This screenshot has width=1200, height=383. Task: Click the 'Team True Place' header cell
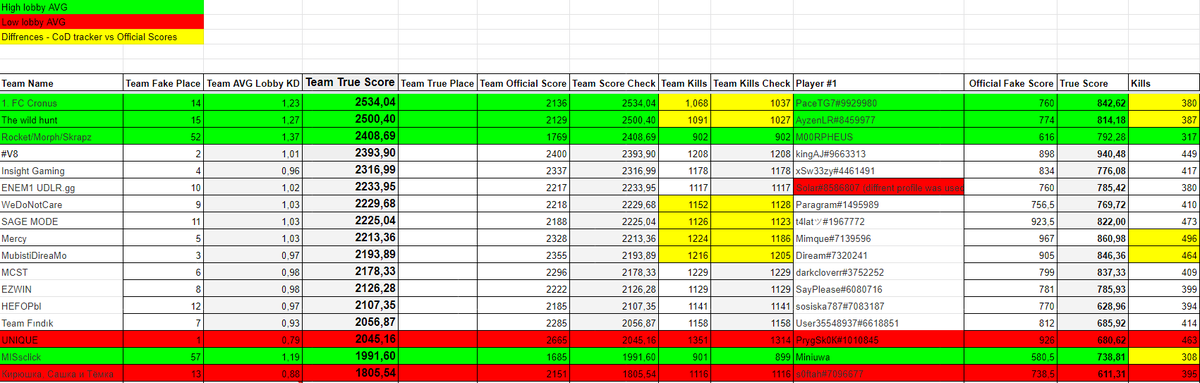click(437, 83)
